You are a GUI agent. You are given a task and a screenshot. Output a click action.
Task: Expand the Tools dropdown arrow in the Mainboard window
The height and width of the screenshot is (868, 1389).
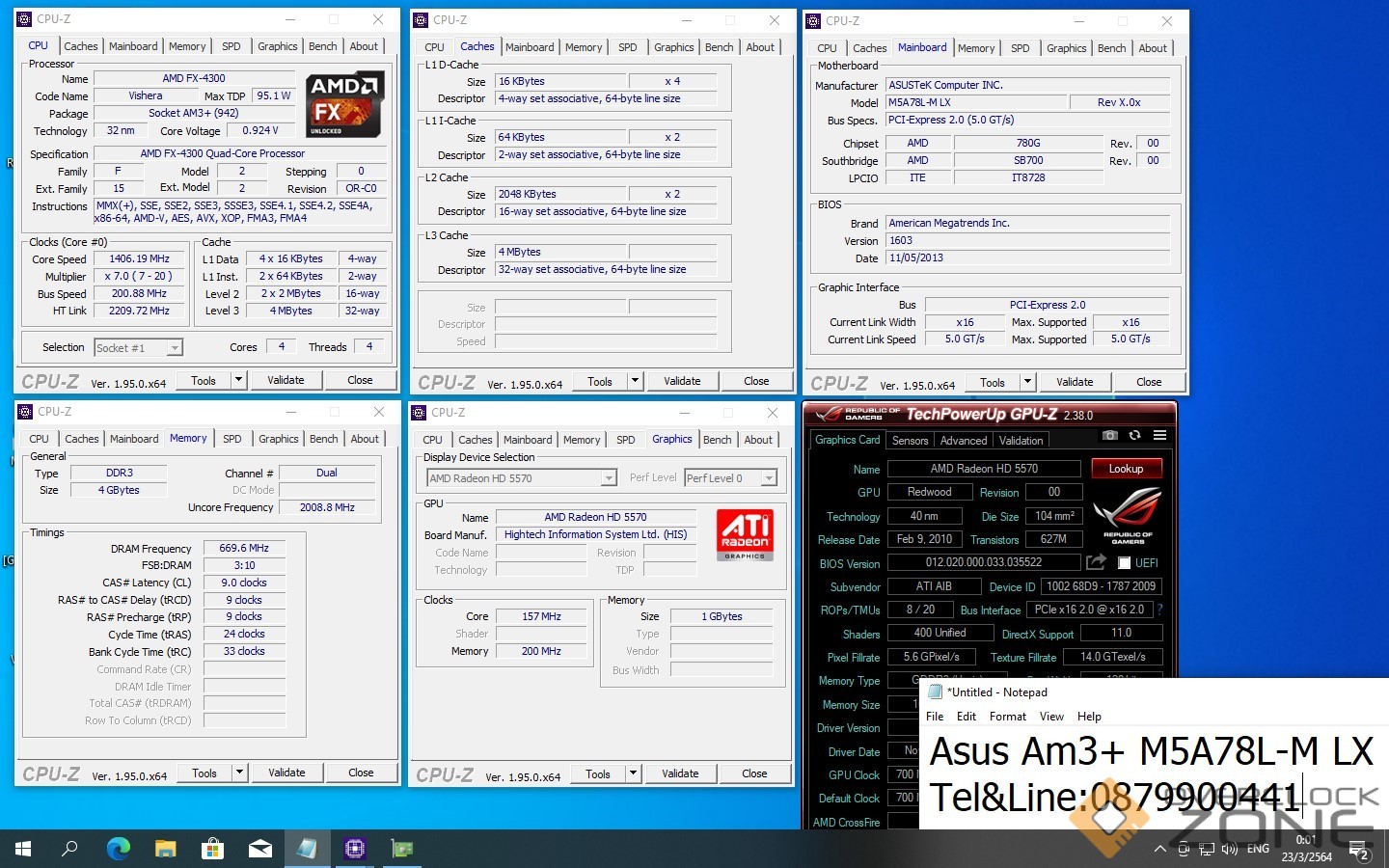tap(1028, 382)
